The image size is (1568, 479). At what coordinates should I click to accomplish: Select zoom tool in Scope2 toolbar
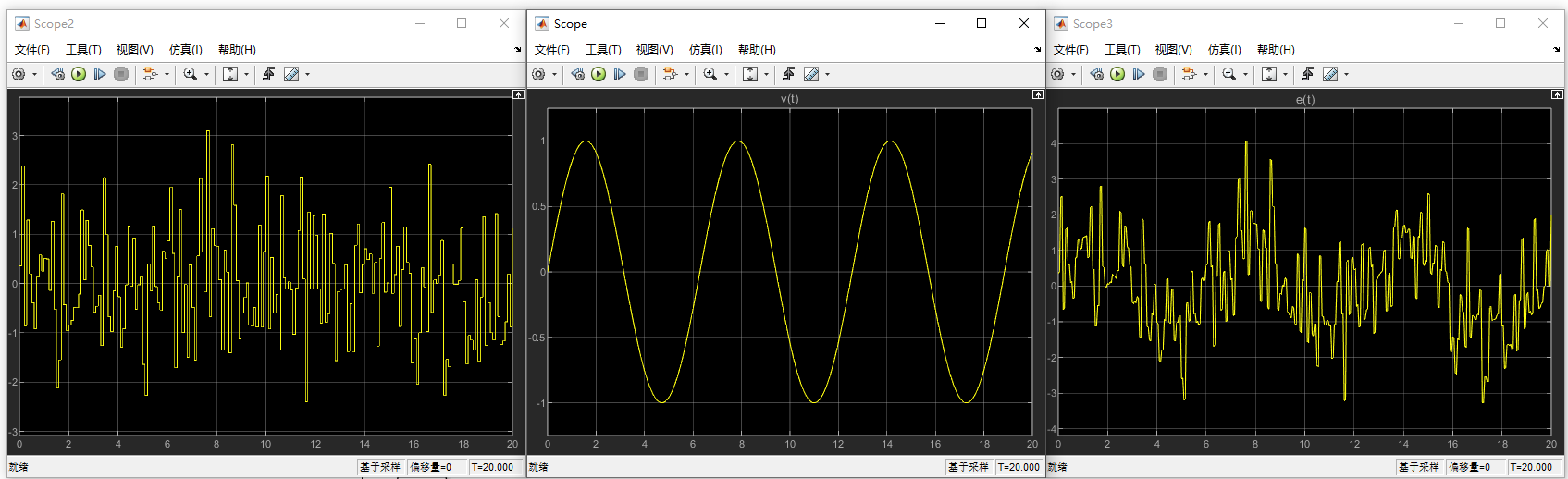(x=191, y=74)
